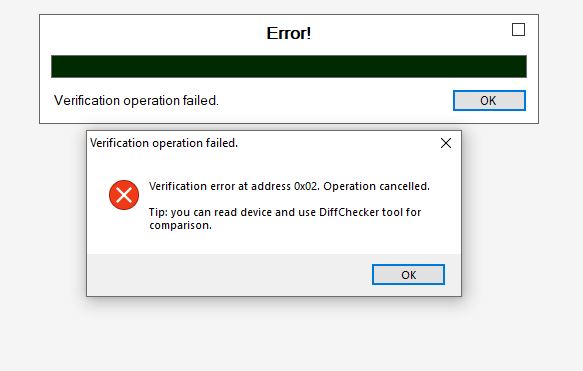Click empty title bar area of the dialog
Image resolution: width=583 pixels, height=371 pixels.
coord(335,143)
